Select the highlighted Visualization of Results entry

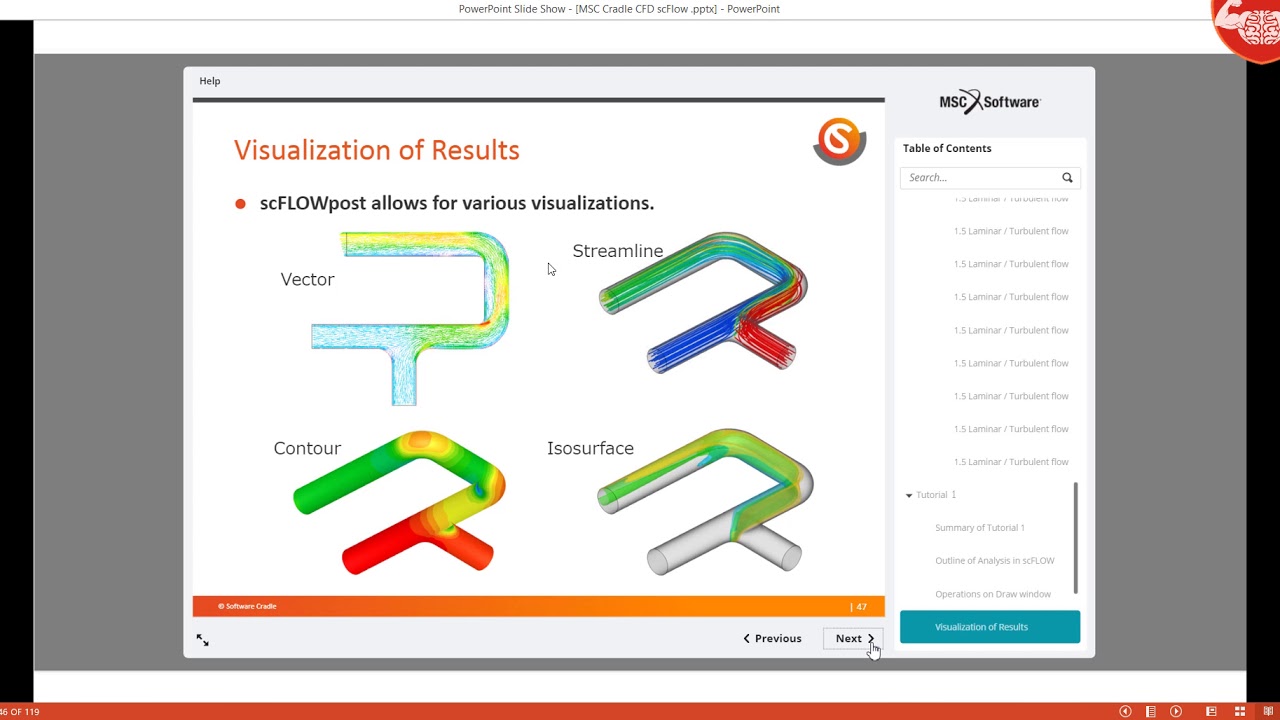click(x=990, y=627)
